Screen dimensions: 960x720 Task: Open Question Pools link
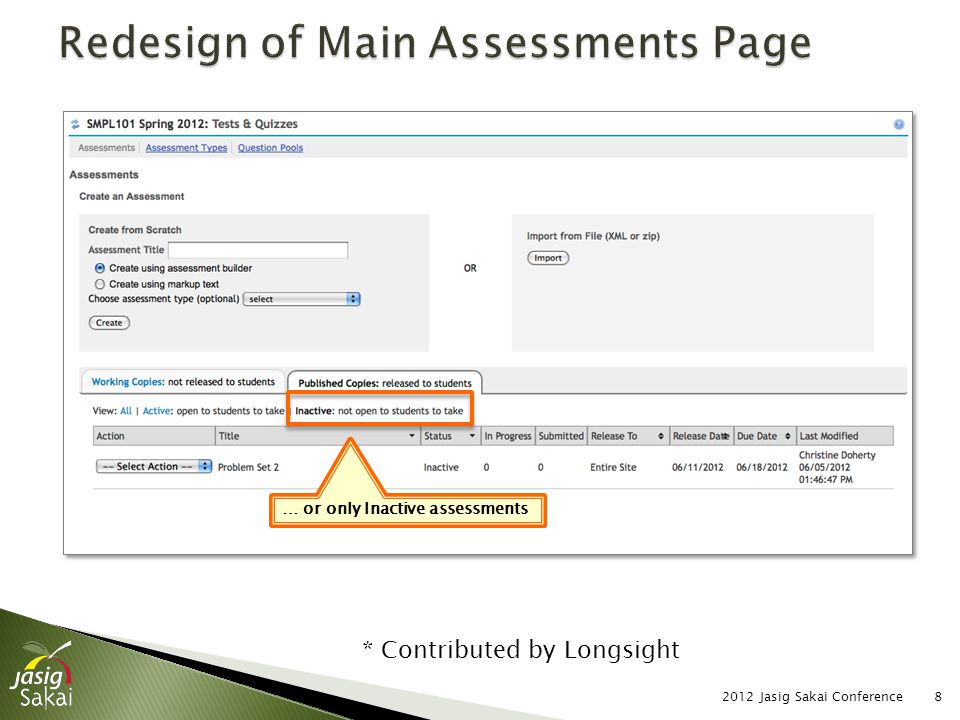pyautogui.click(x=270, y=148)
